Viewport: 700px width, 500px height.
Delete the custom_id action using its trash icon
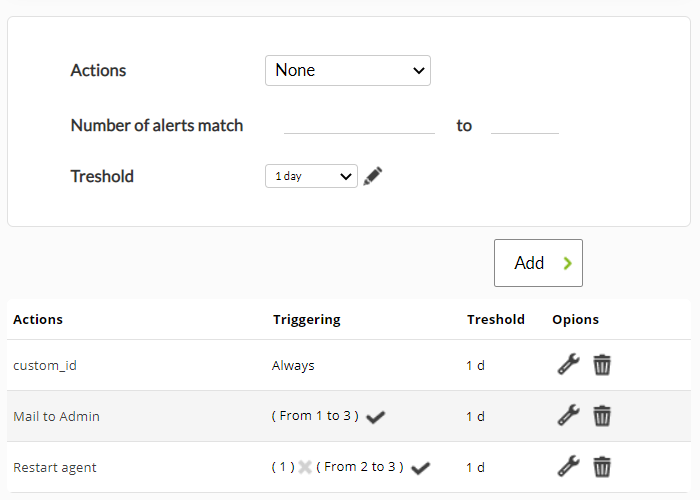(x=602, y=365)
